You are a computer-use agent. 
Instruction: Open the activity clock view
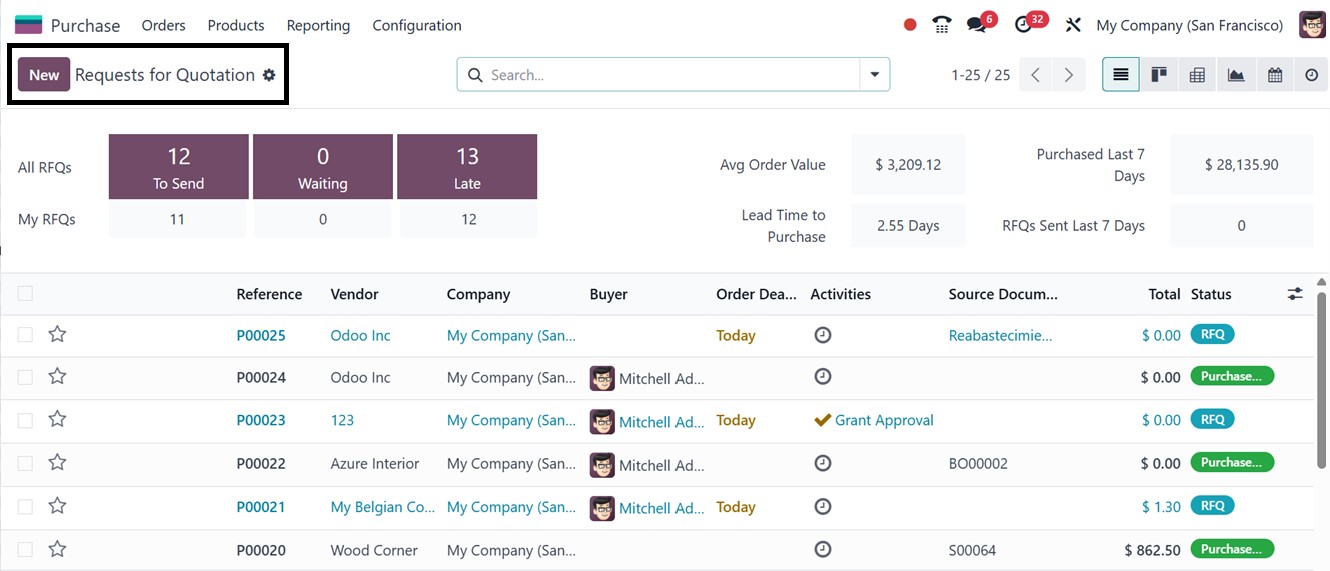coord(1312,75)
